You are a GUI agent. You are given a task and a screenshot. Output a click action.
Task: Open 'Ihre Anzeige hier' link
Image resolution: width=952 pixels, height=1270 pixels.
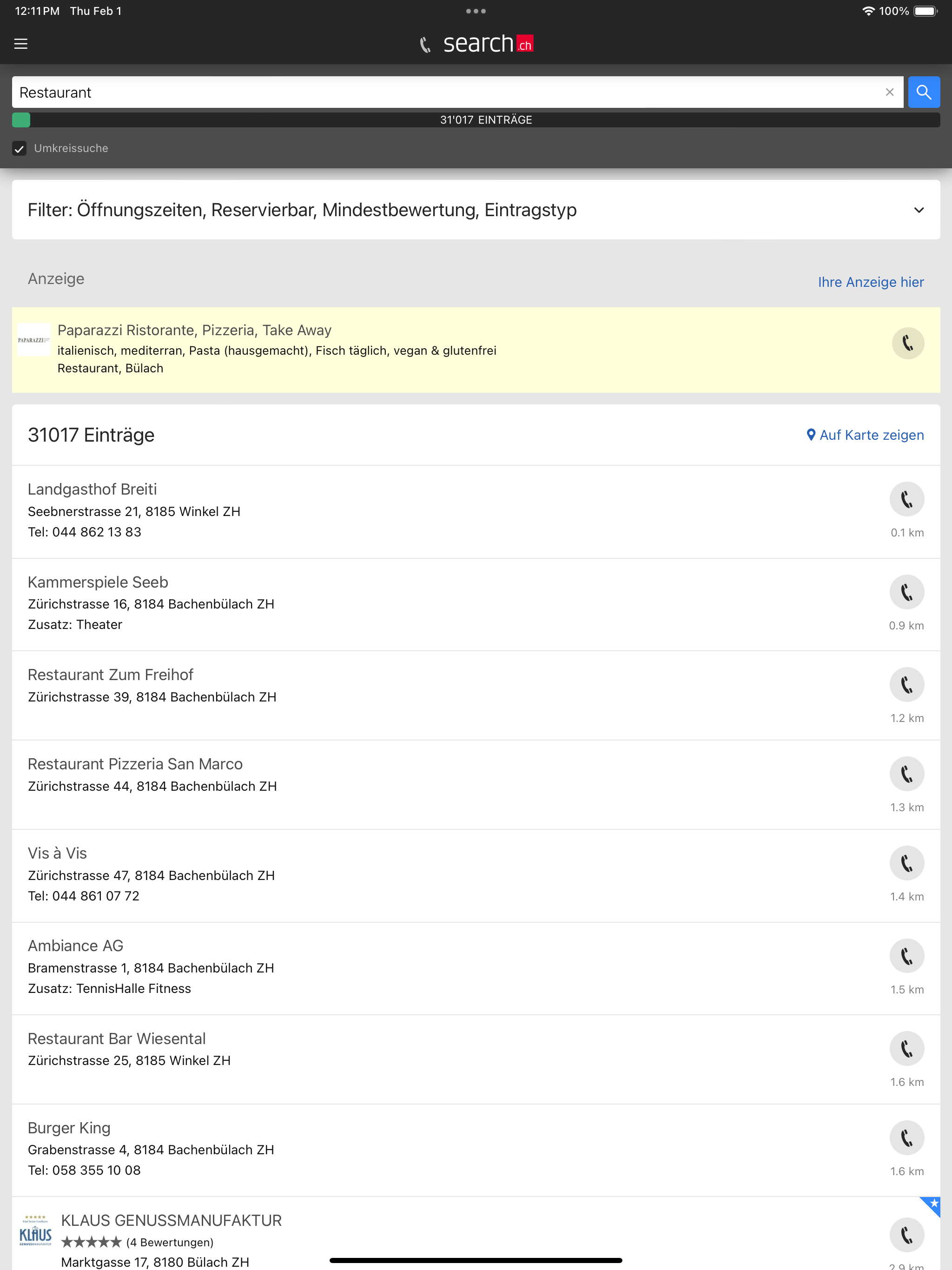[871, 282]
